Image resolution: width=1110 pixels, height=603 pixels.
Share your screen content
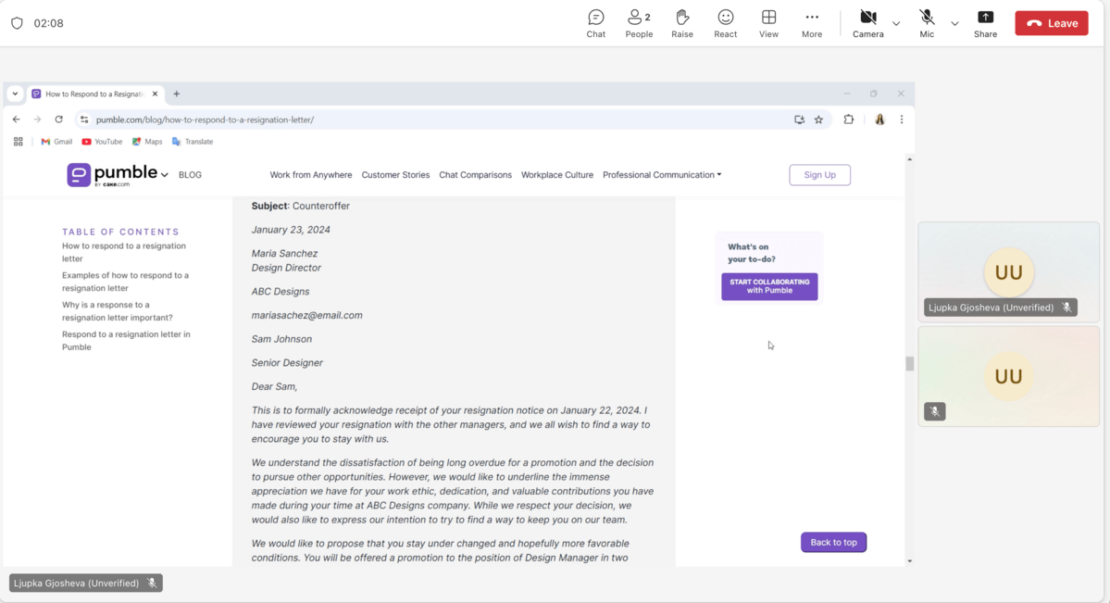click(985, 23)
